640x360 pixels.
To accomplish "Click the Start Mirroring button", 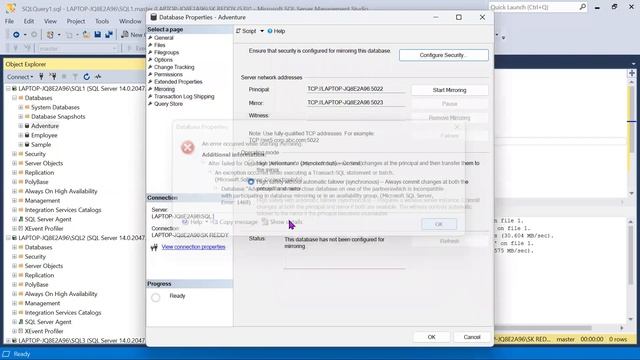I will coord(449,90).
